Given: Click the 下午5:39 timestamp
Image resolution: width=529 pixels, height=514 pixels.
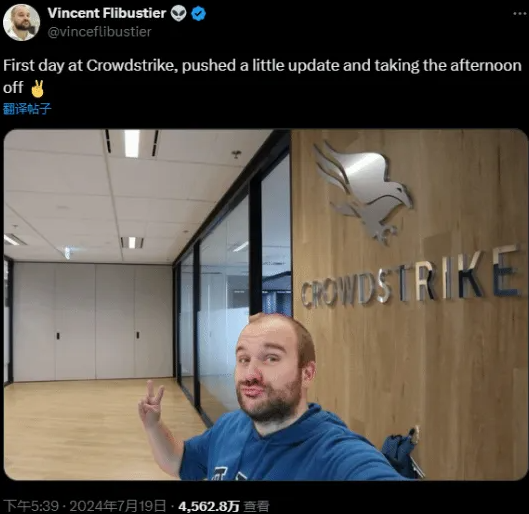Looking at the screenshot, I should click(31, 506).
